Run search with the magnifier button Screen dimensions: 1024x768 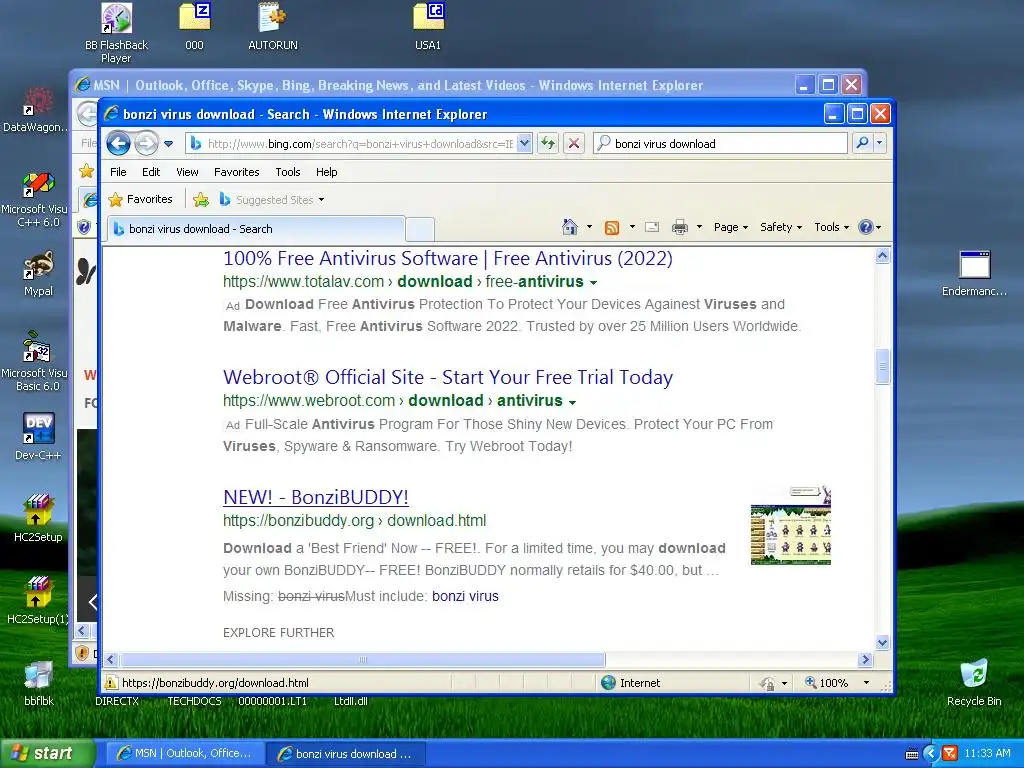click(x=863, y=143)
